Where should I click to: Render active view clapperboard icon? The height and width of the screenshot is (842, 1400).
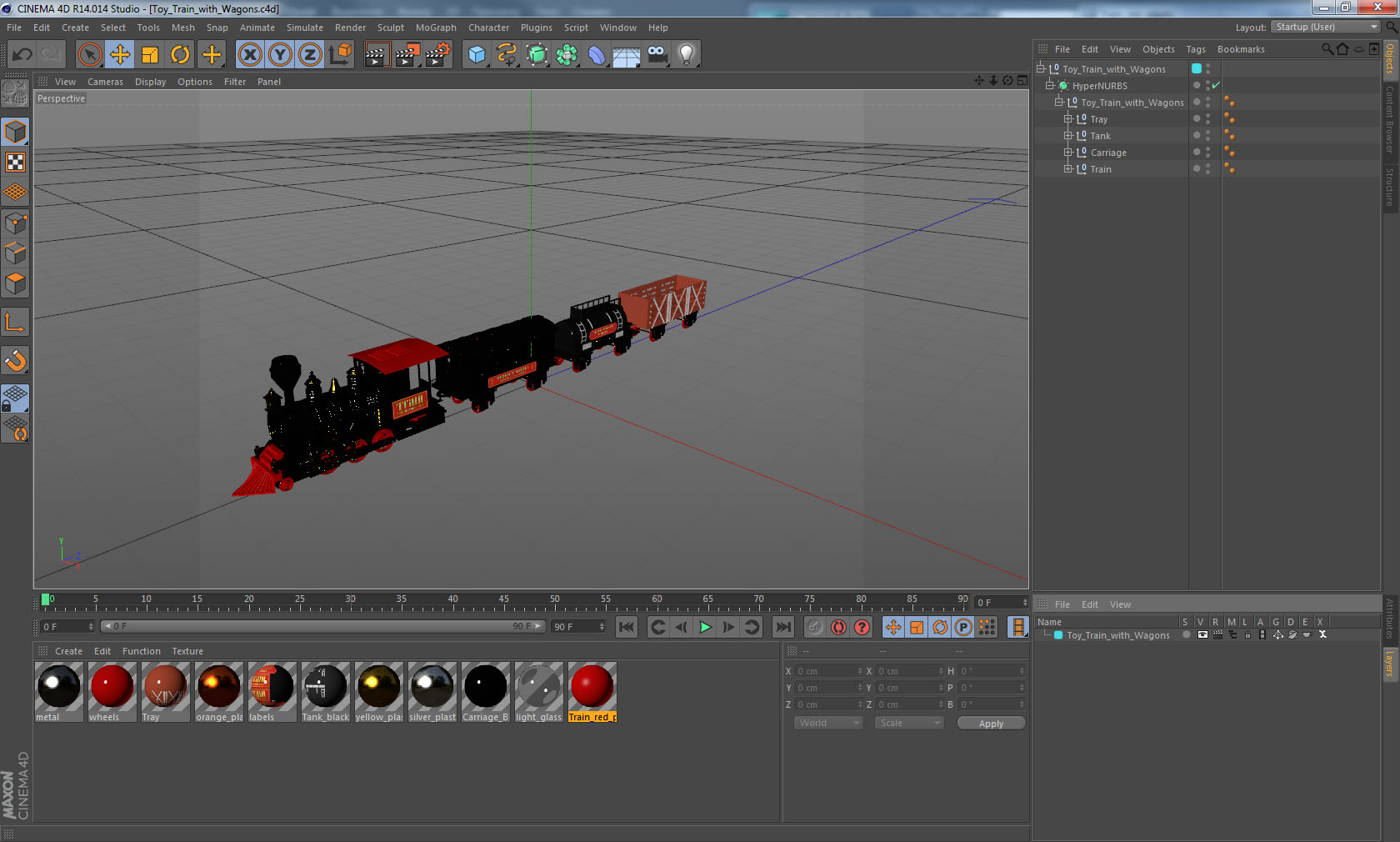[377, 55]
